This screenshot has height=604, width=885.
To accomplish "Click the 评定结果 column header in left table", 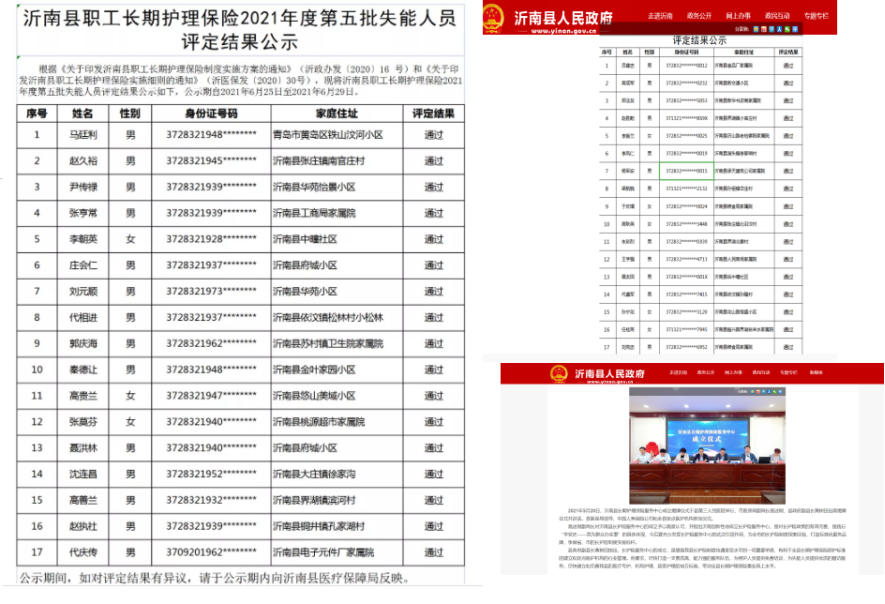I will pyautogui.click(x=433, y=113).
